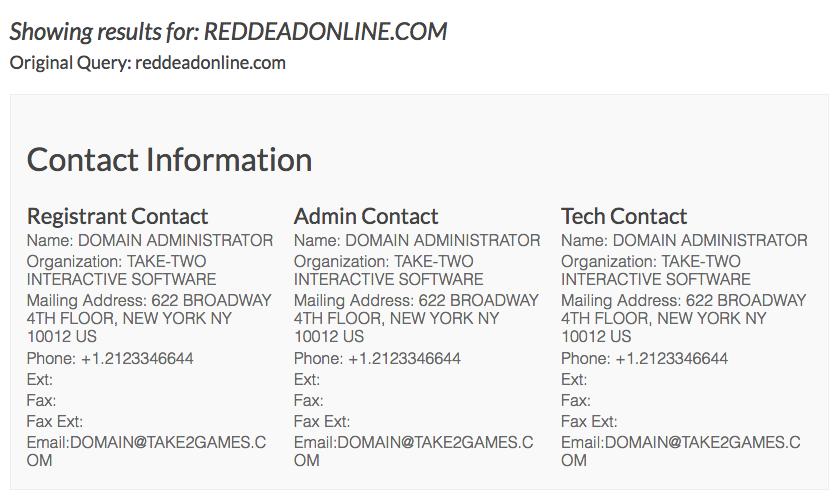Click the Registrant mailing address 622 BROADWAY
This screenshot has height=500, width=836.
pyautogui.click(x=211, y=301)
